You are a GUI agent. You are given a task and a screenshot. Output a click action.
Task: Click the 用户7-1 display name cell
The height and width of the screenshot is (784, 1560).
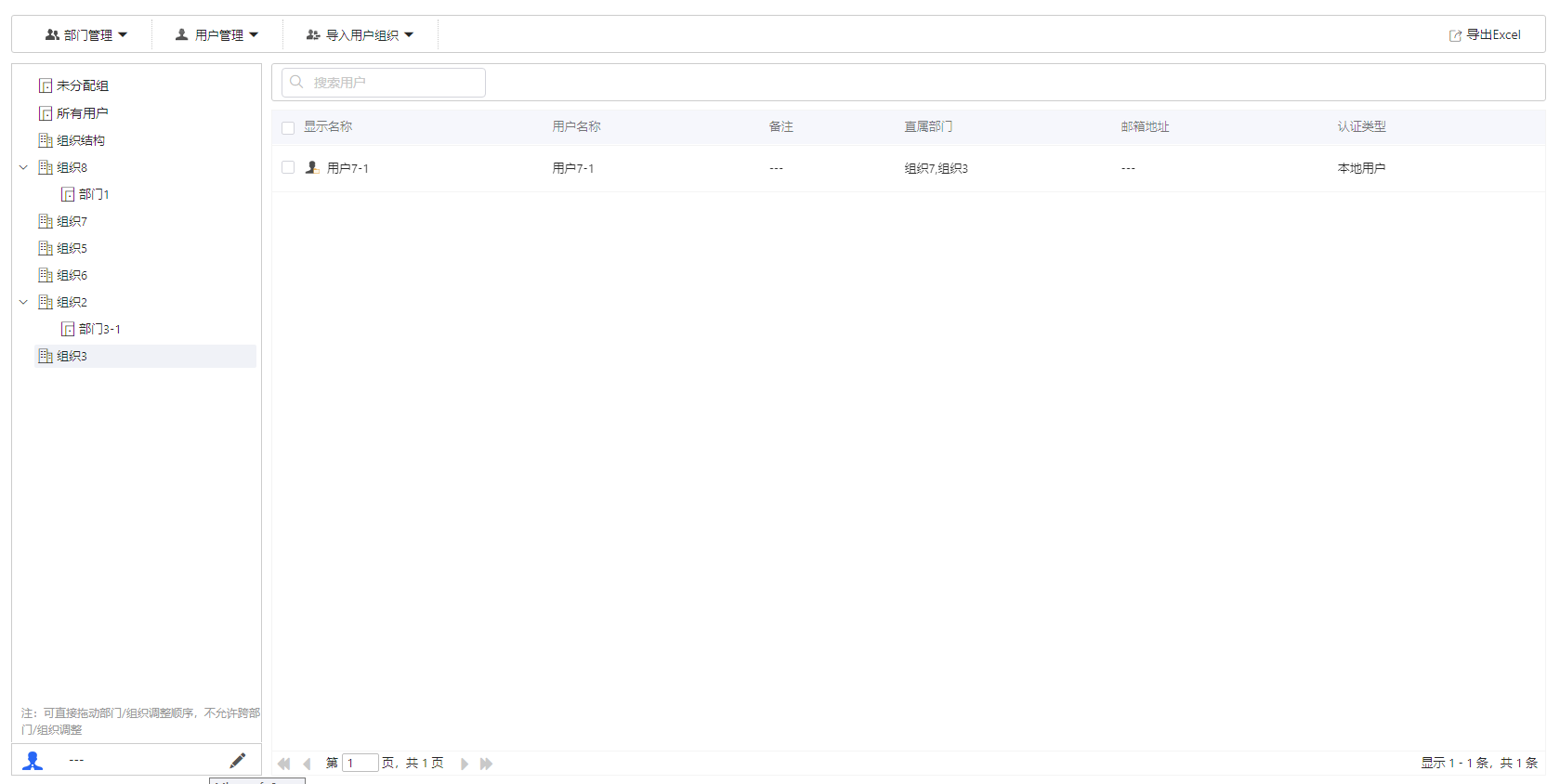[x=347, y=168]
